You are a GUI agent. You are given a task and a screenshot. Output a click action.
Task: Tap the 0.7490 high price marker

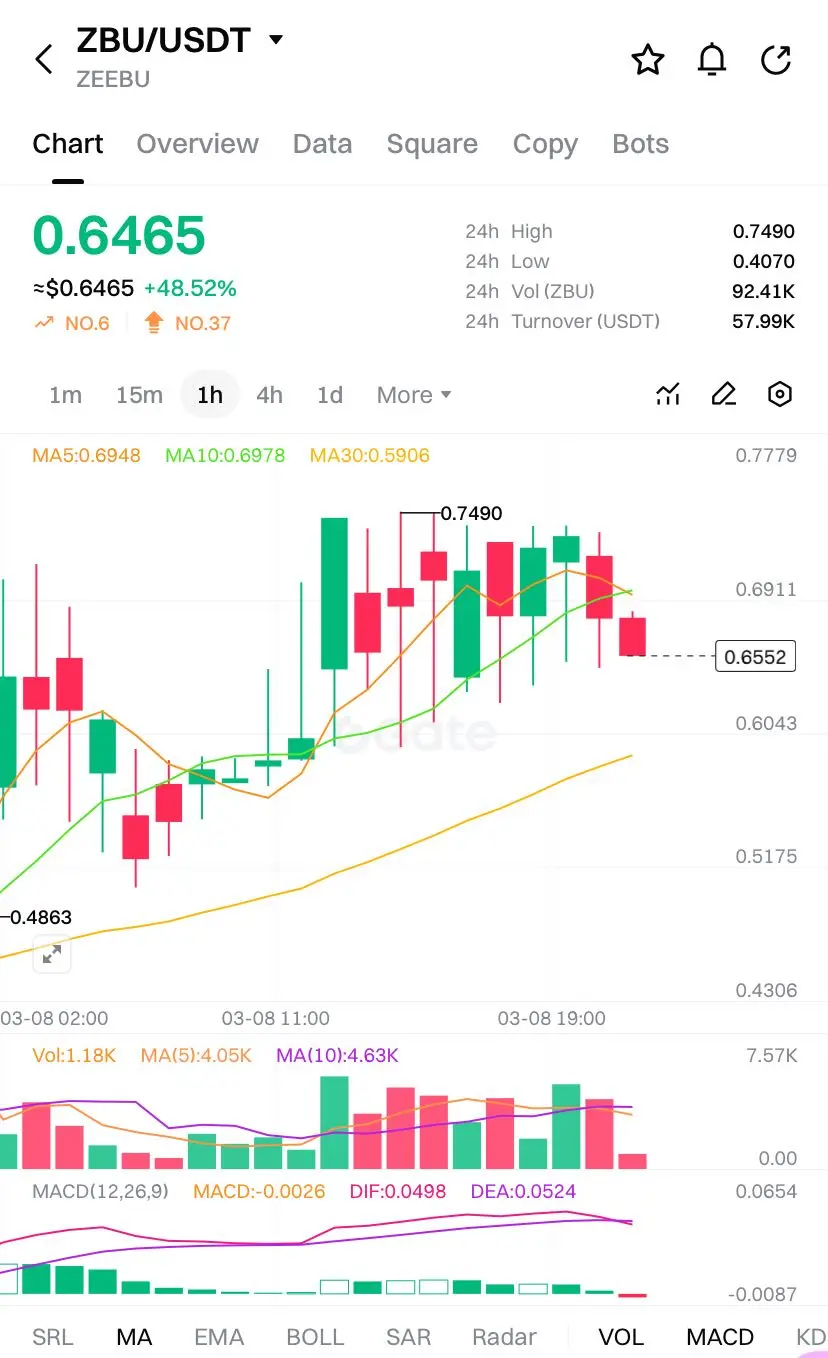(x=471, y=513)
